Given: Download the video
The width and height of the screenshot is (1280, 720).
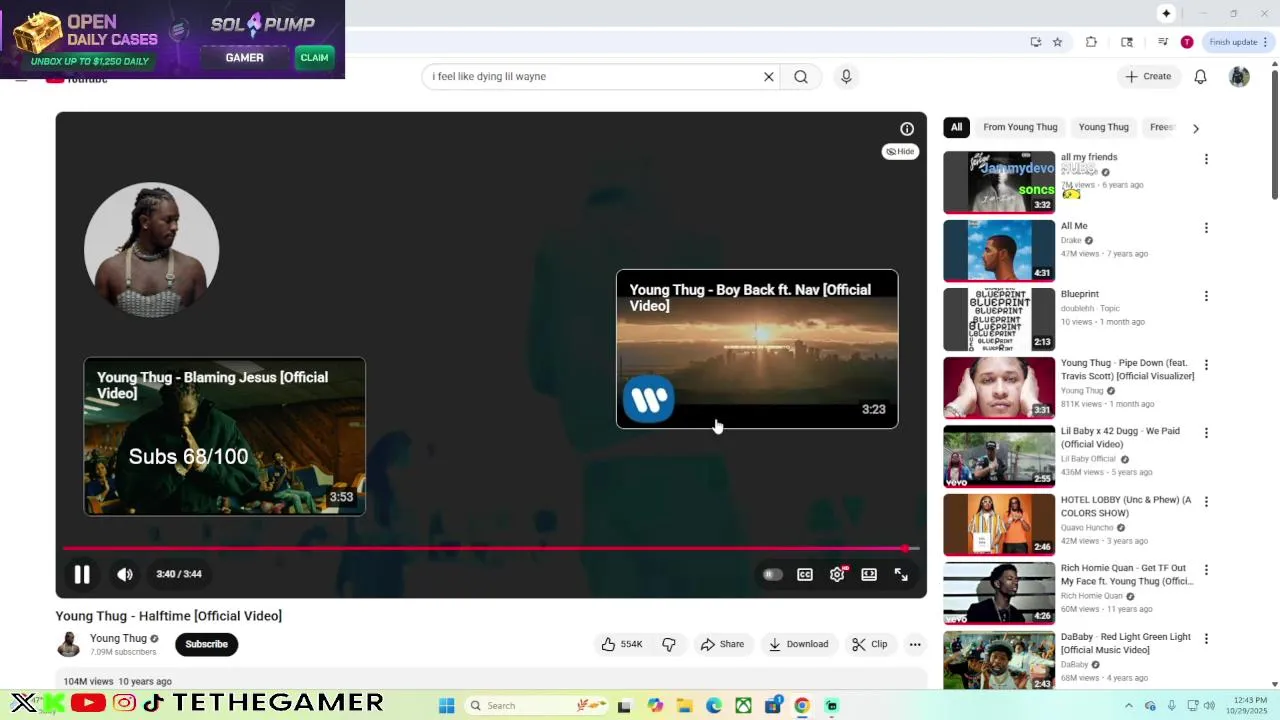Looking at the screenshot, I should (x=798, y=644).
